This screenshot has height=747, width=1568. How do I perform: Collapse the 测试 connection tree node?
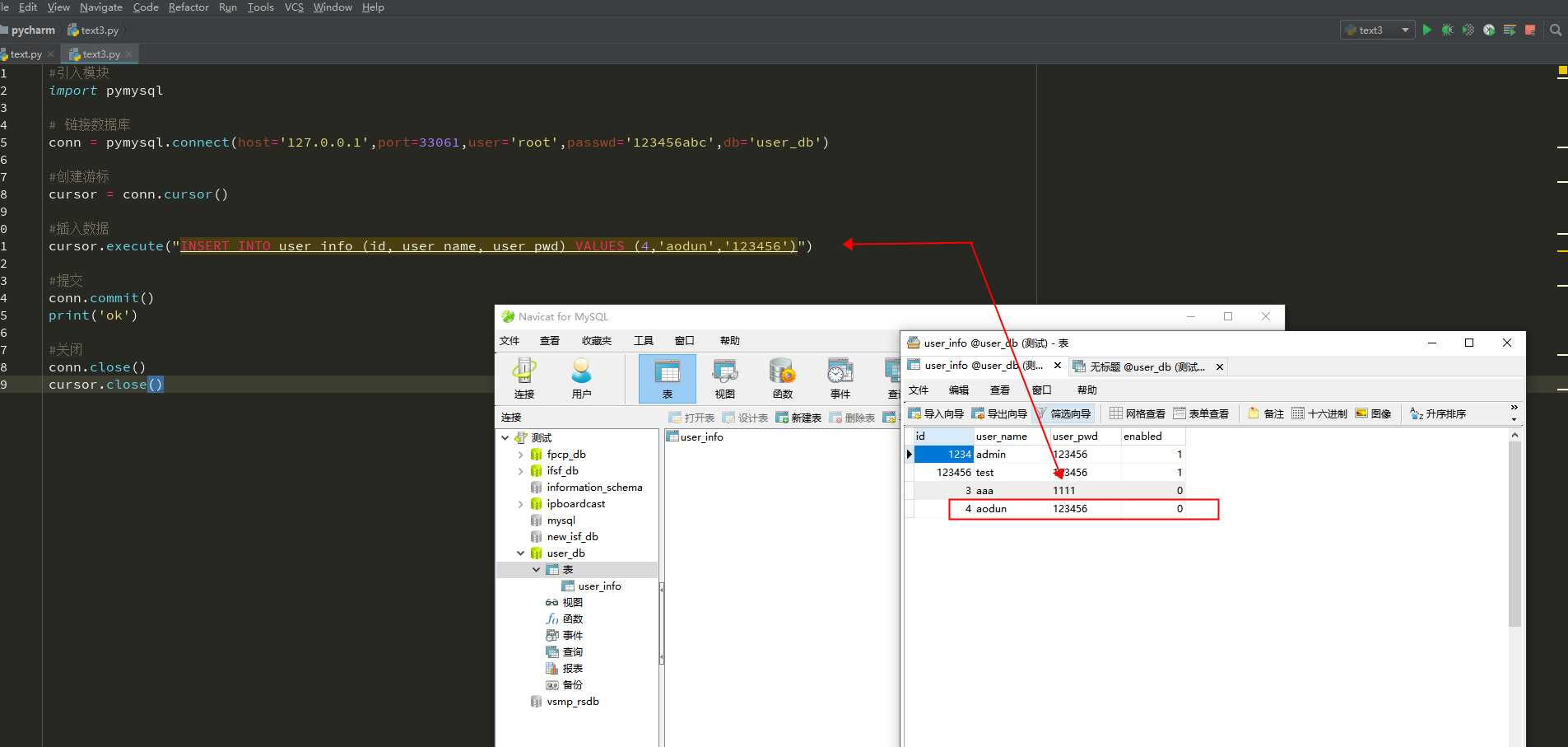pos(505,438)
